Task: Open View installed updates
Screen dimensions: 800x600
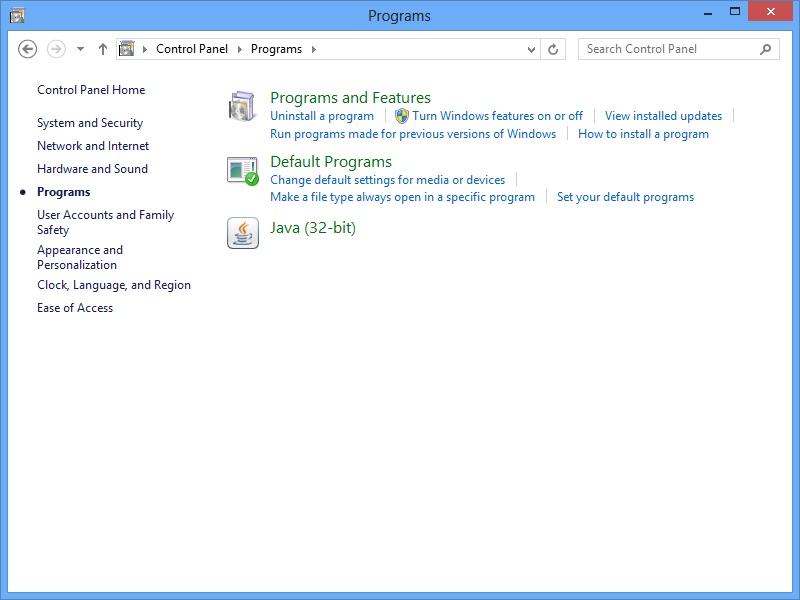Action: (x=663, y=115)
